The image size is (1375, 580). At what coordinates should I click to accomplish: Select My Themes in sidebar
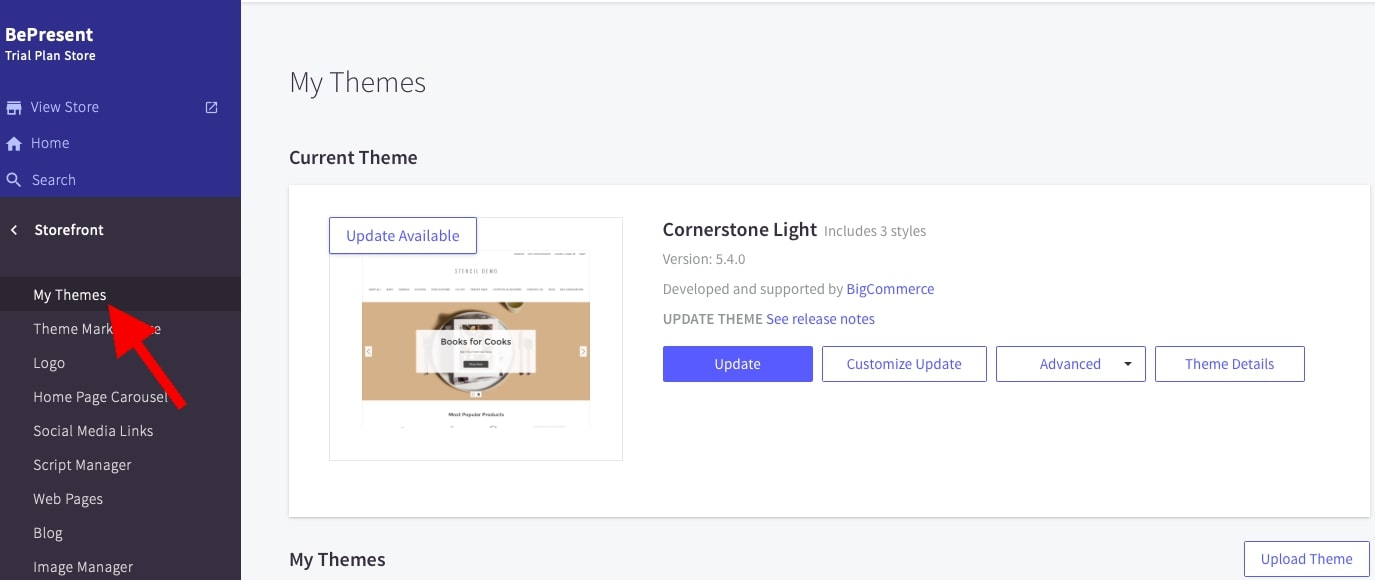69,295
